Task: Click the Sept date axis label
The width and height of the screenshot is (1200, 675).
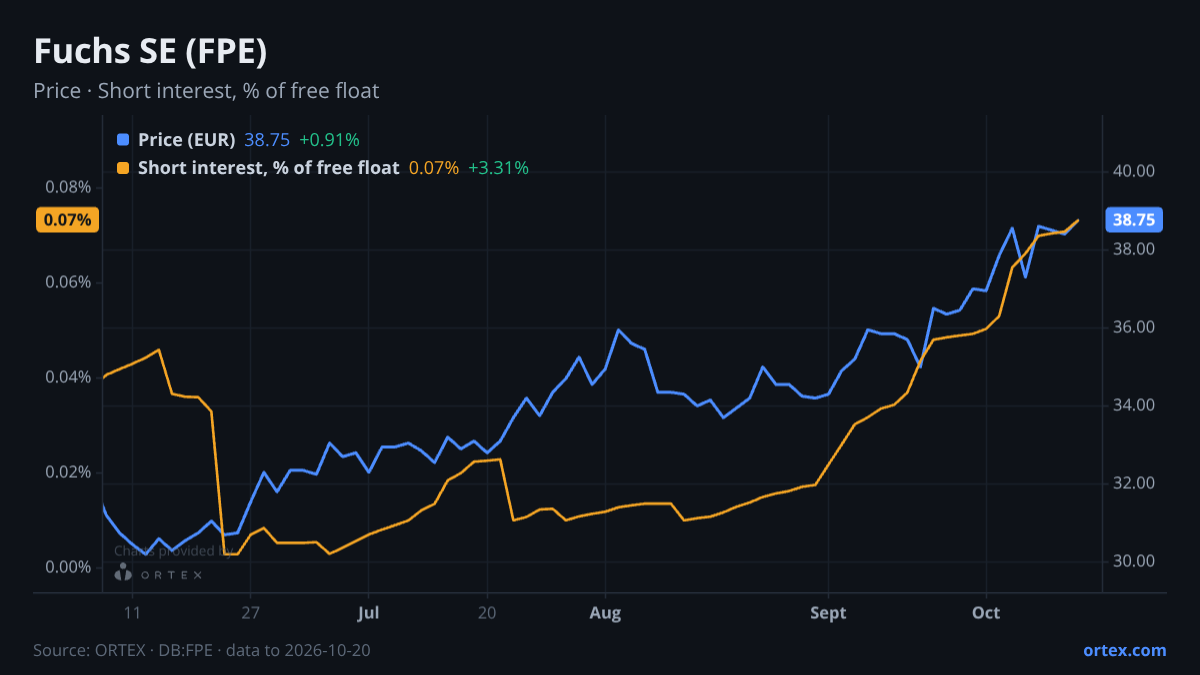Action: point(828,613)
